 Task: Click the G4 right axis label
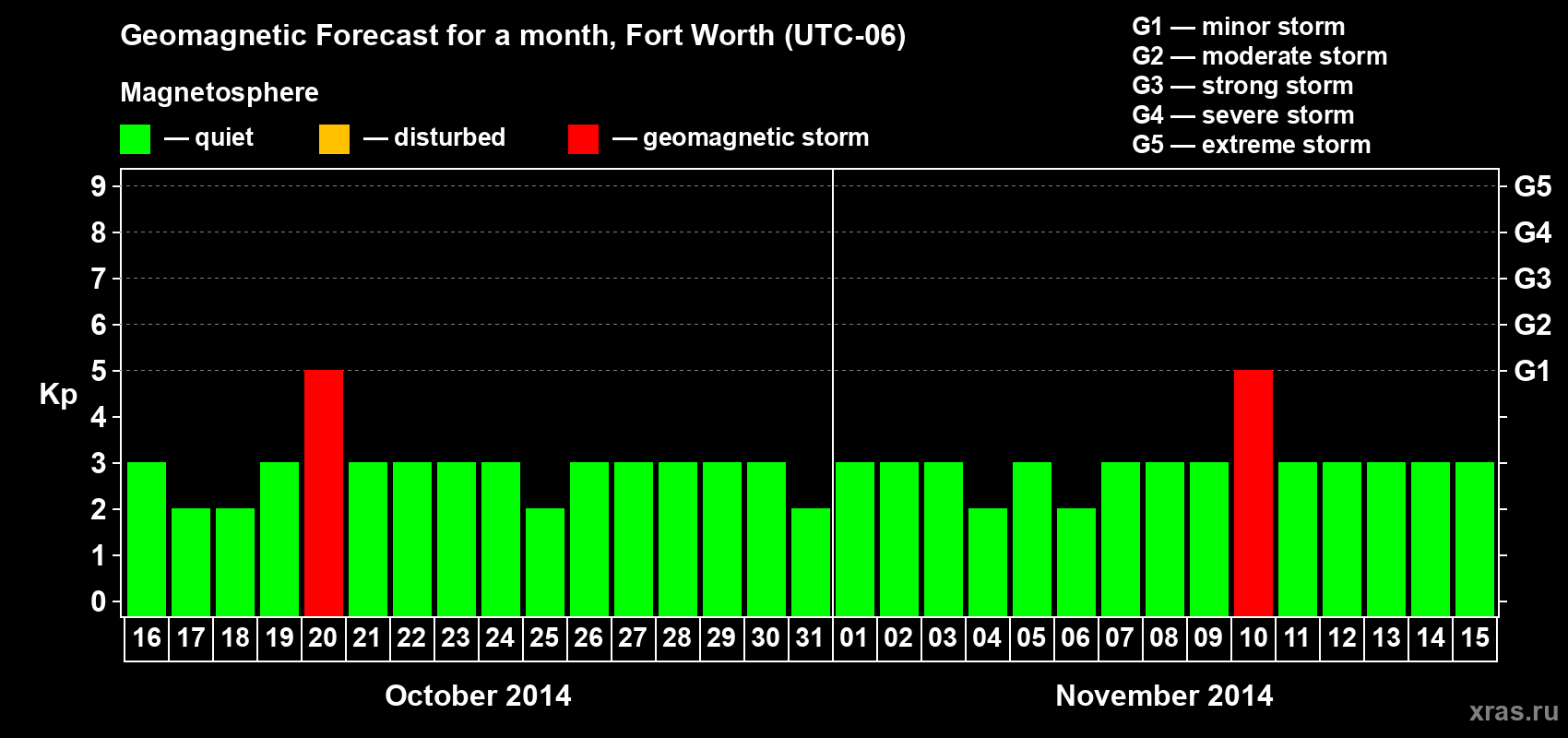click(x=1533, y=232)
